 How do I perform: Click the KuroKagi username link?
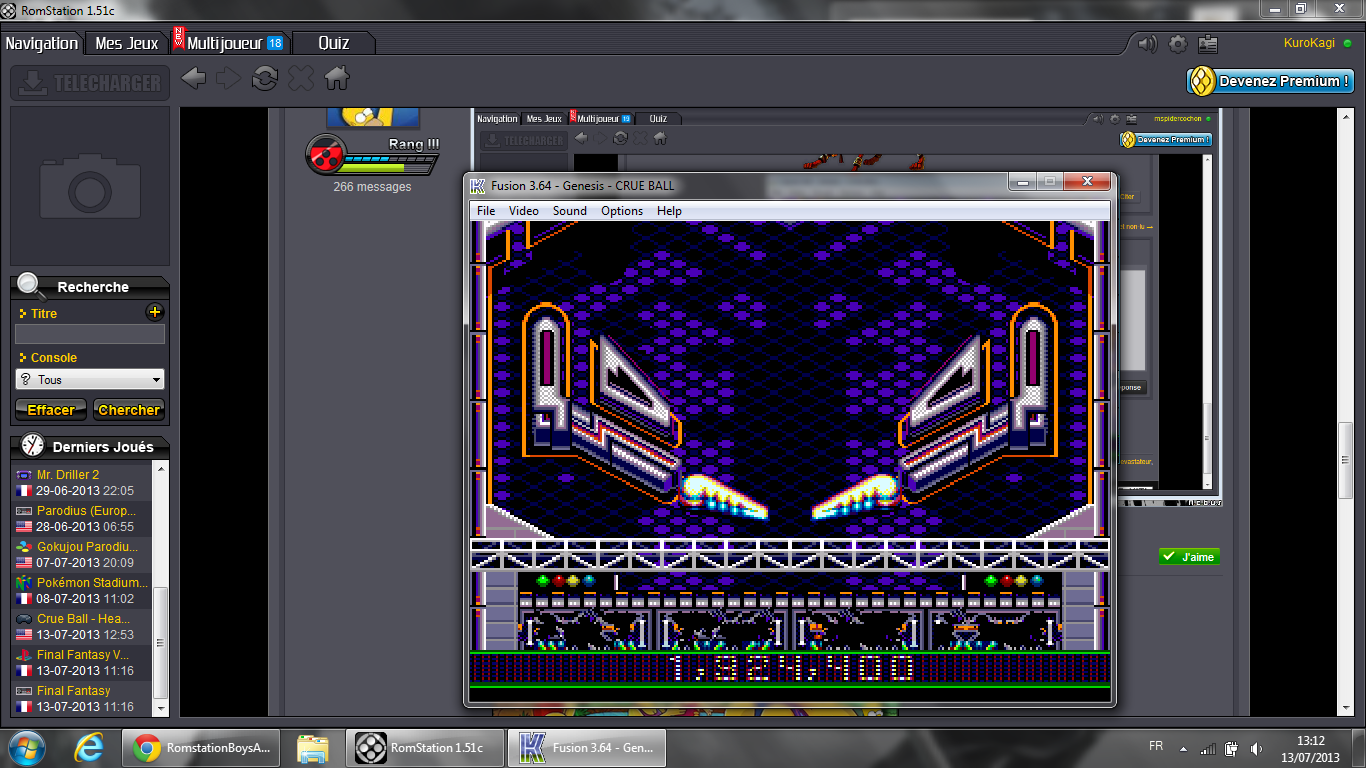(x=1309, y=42)
